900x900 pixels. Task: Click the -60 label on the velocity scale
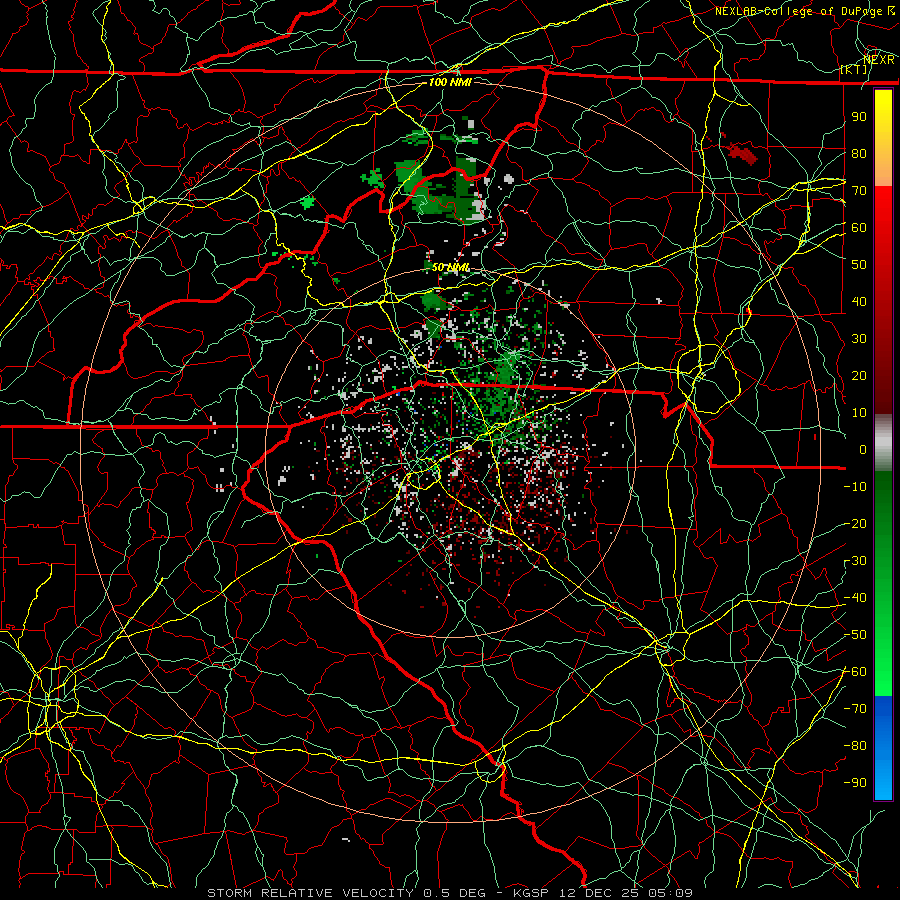(855, 672)
